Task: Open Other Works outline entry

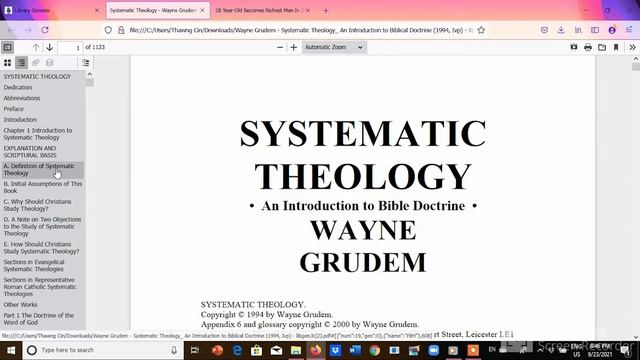Action: tap(20, 305)
